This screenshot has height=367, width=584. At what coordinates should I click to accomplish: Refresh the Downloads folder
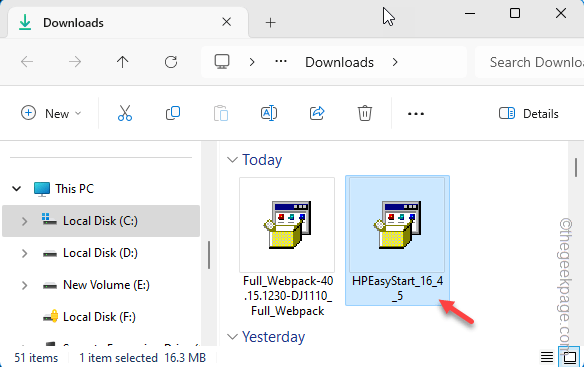171,62
